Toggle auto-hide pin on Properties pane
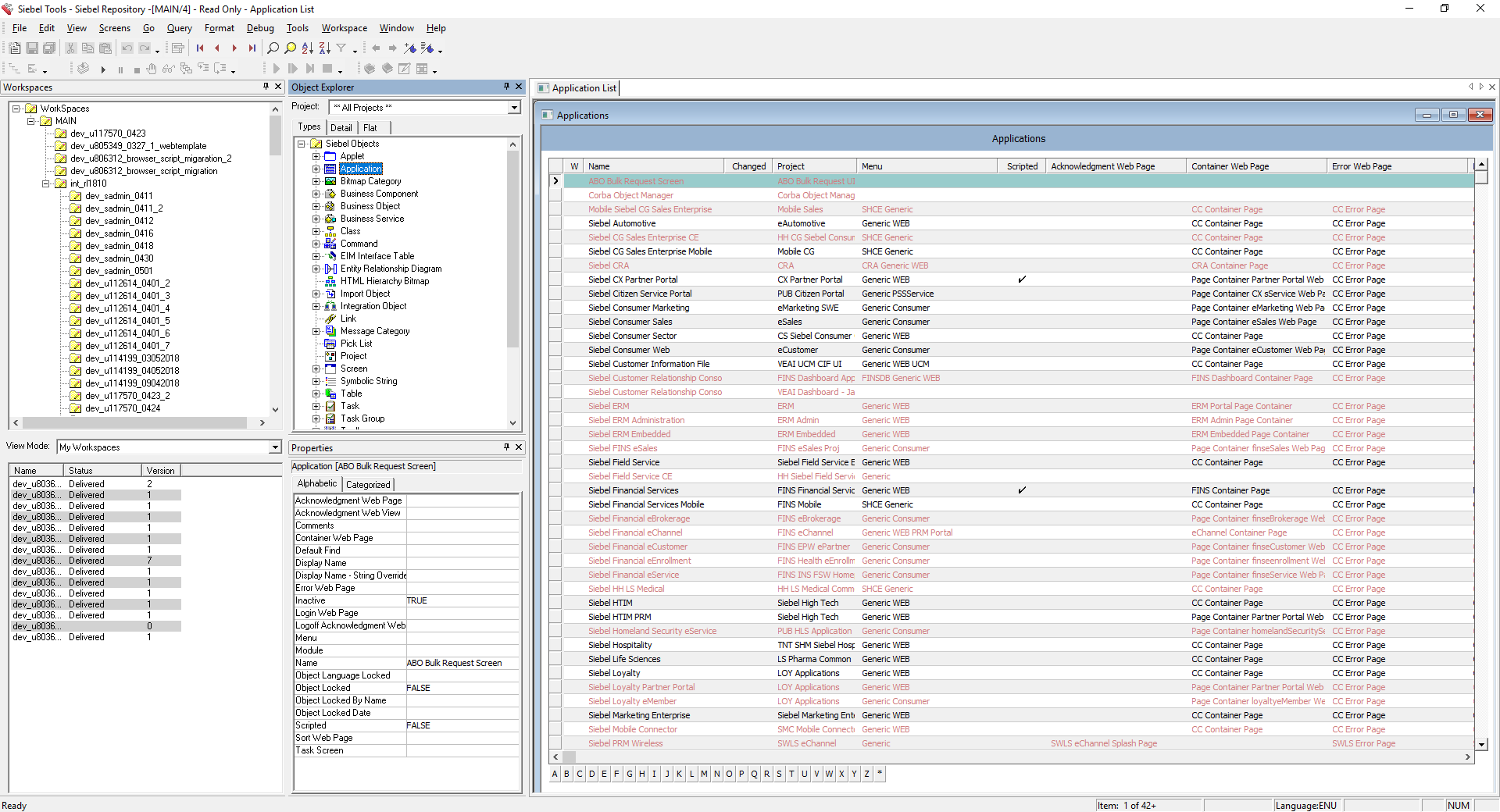The image size is (1500, 812). 506,447
